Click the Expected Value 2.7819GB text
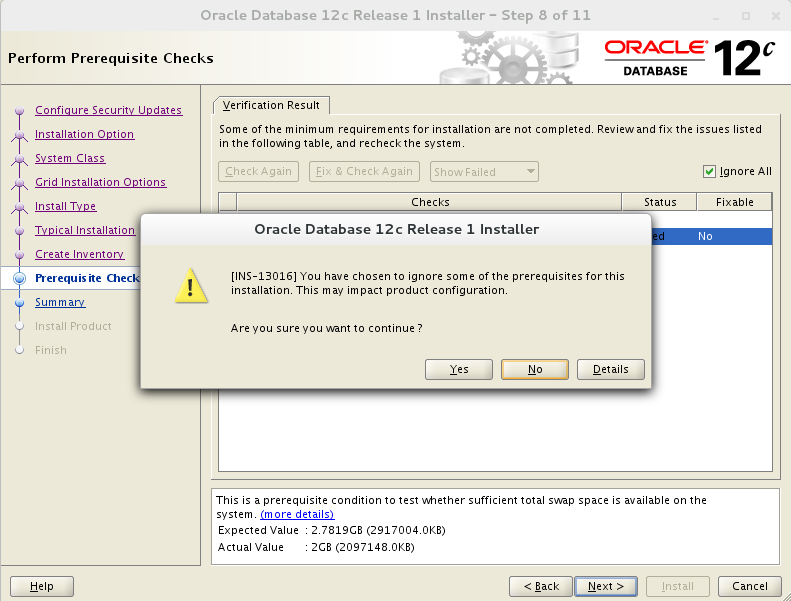 coord(378,530)
